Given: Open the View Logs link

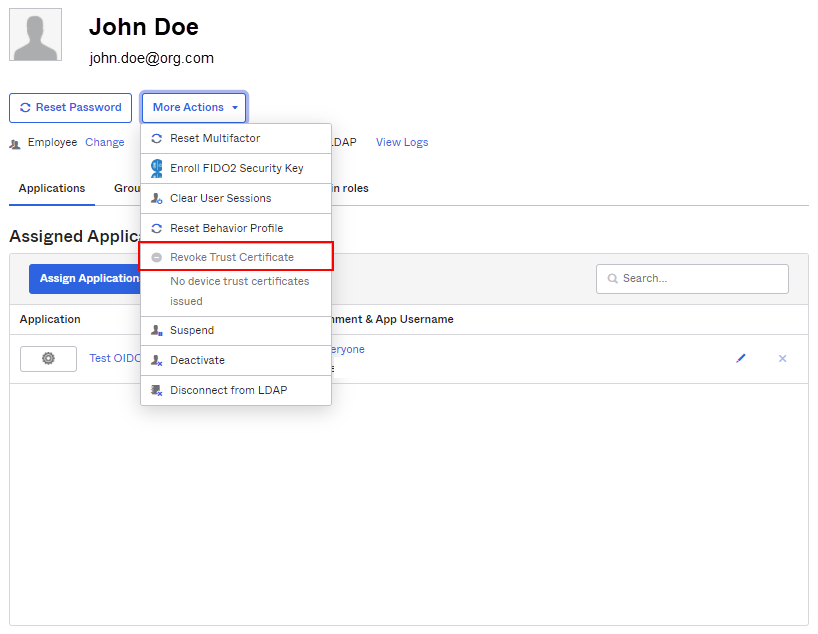Looking at the screenshot, I should tap(402, 142).
